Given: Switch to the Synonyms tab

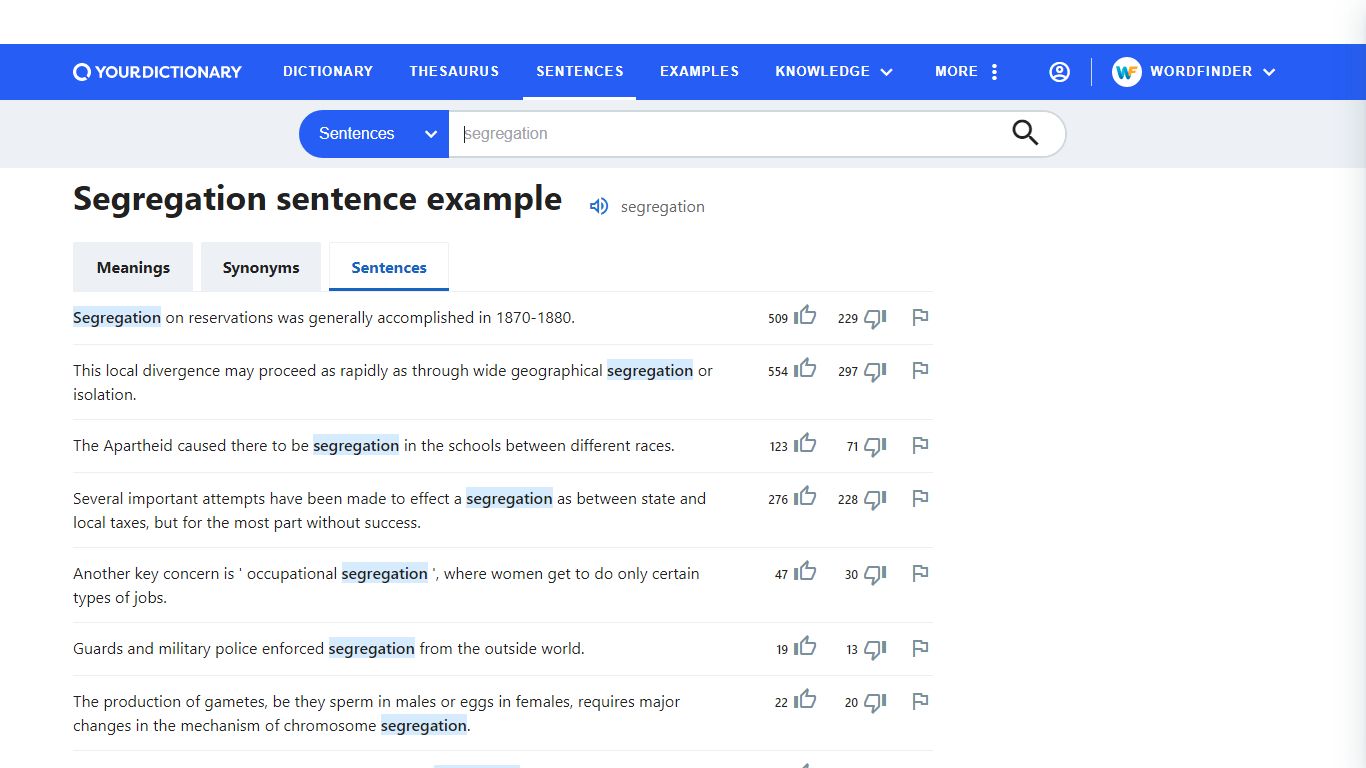Looking at the screenshot, I should tap(261, 267).
